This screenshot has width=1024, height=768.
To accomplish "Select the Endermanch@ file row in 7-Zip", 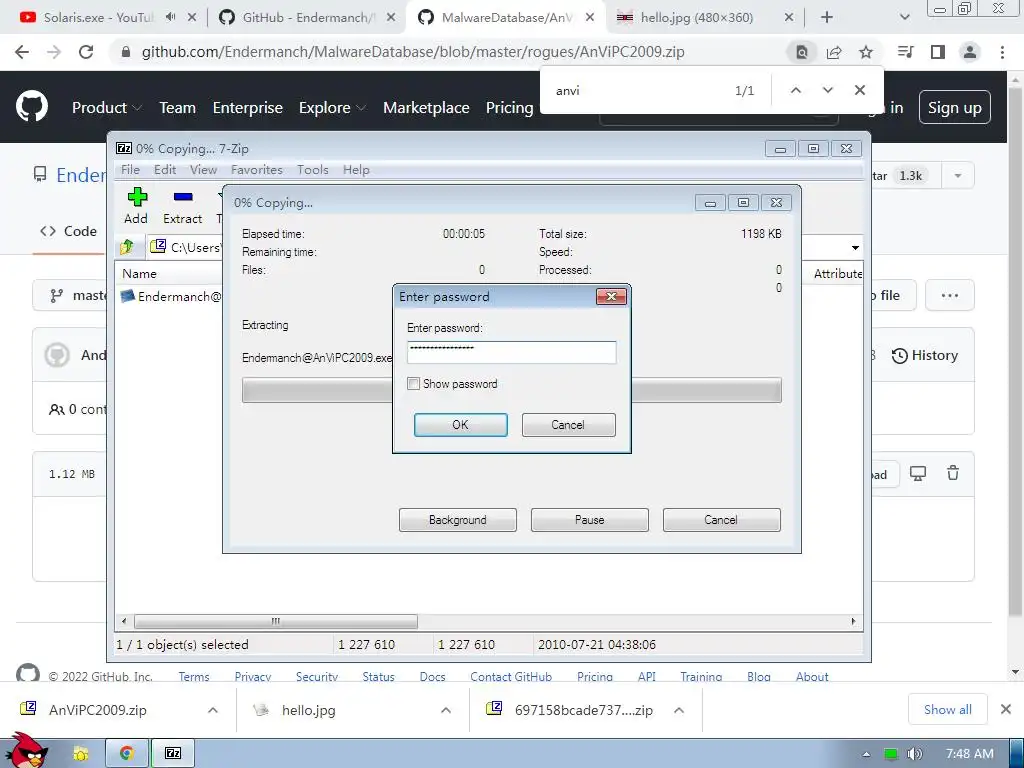I will coord(171,296).
